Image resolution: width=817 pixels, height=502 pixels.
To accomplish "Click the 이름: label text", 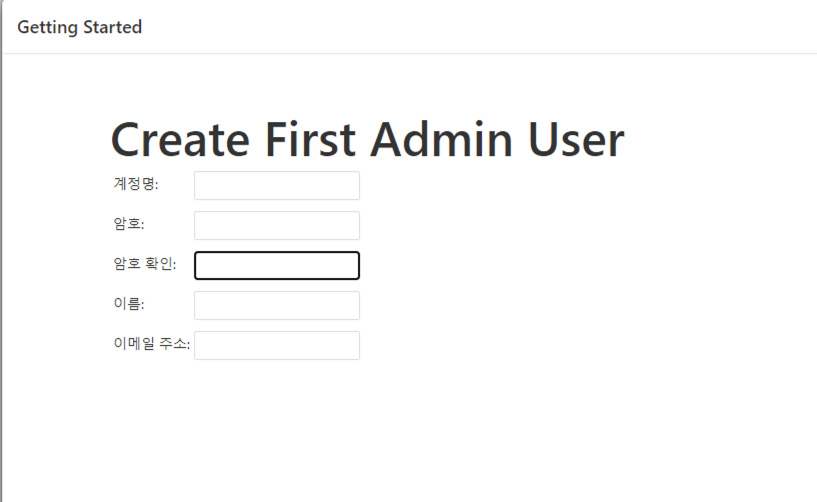I will (x=129, y=303).
